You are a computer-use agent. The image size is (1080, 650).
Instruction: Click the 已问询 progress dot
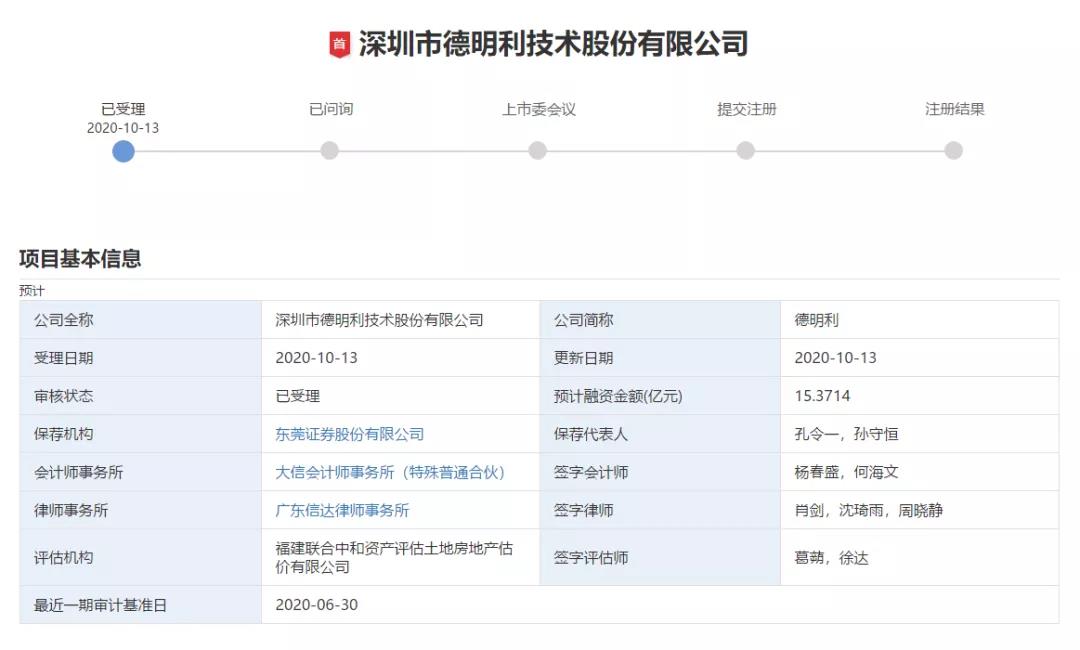(331, 152)
